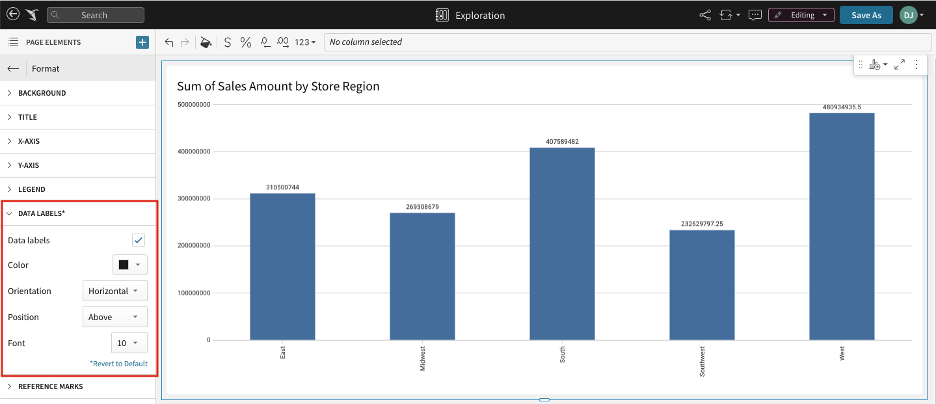Open the Position dropdown set to Above
936x404 pixels.
tap(114, 317)
